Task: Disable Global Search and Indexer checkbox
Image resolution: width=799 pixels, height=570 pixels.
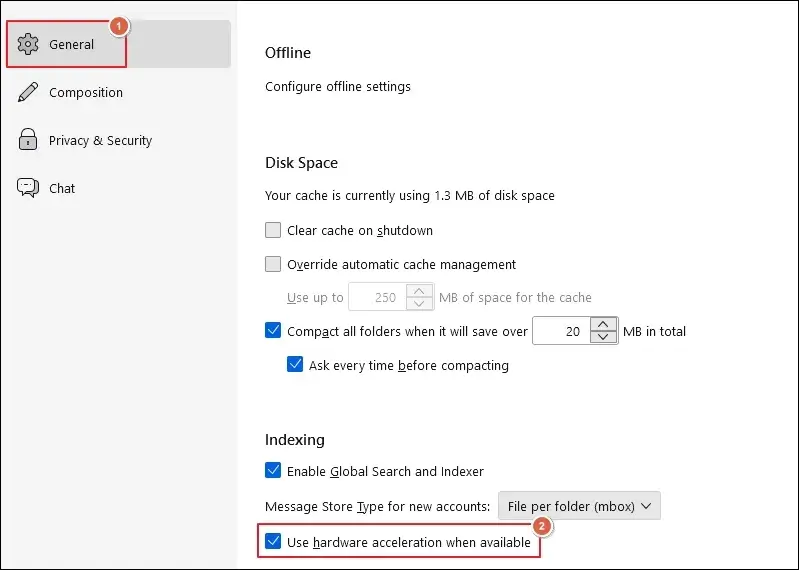Action: 273,470
